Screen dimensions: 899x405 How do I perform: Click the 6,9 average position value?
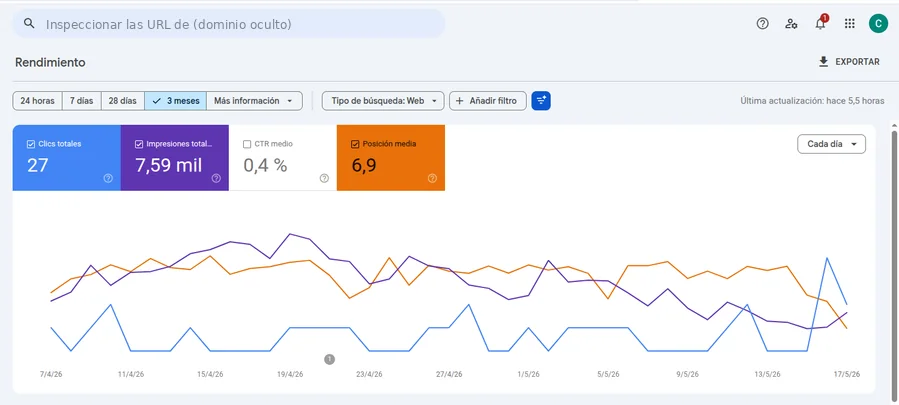[363, 166]
